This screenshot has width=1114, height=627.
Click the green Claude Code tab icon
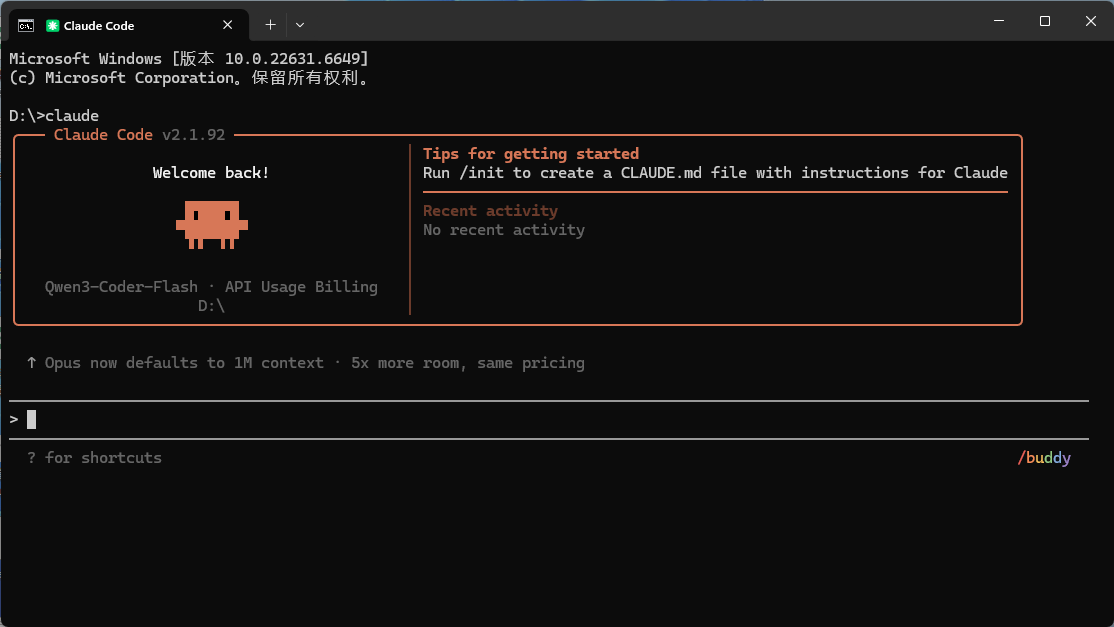coord(53,26)
